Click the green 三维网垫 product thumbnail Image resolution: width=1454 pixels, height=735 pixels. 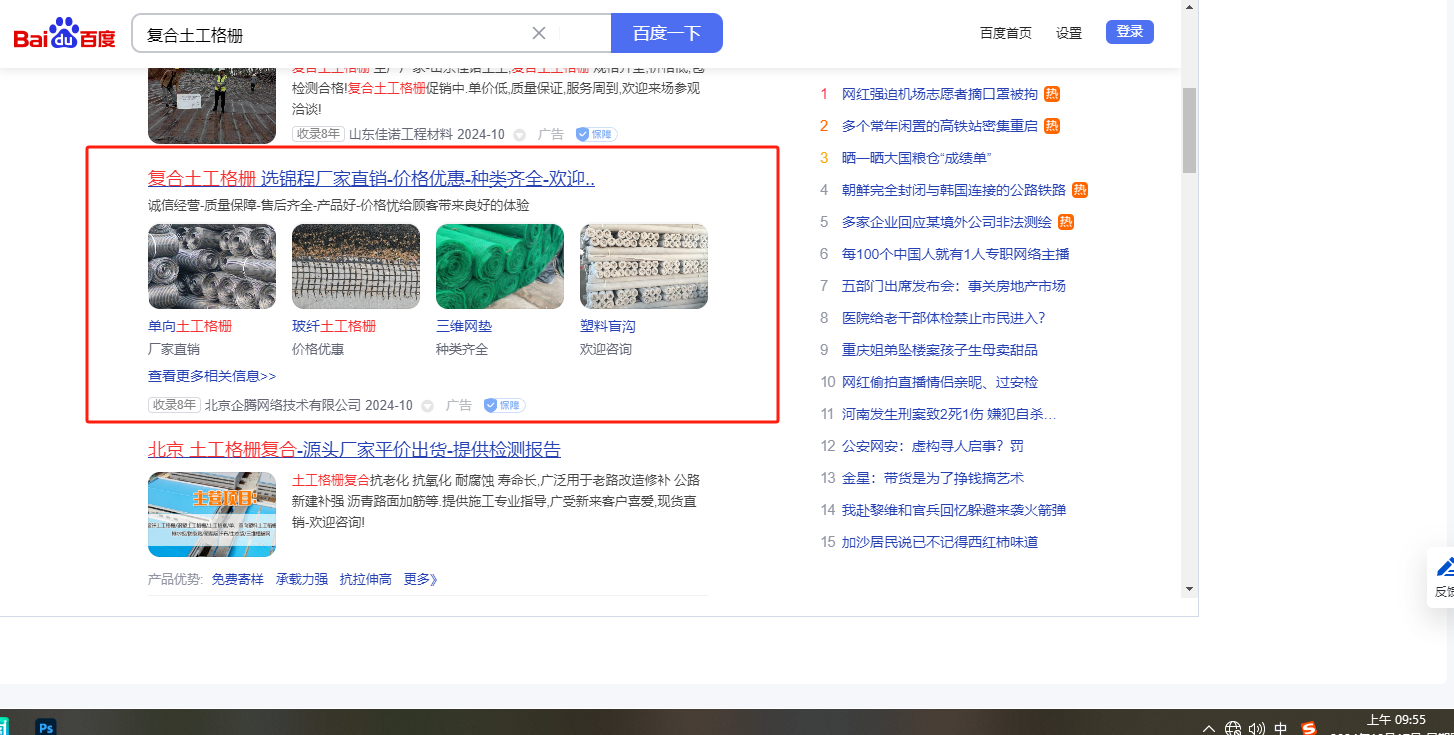tap(500, 266)
